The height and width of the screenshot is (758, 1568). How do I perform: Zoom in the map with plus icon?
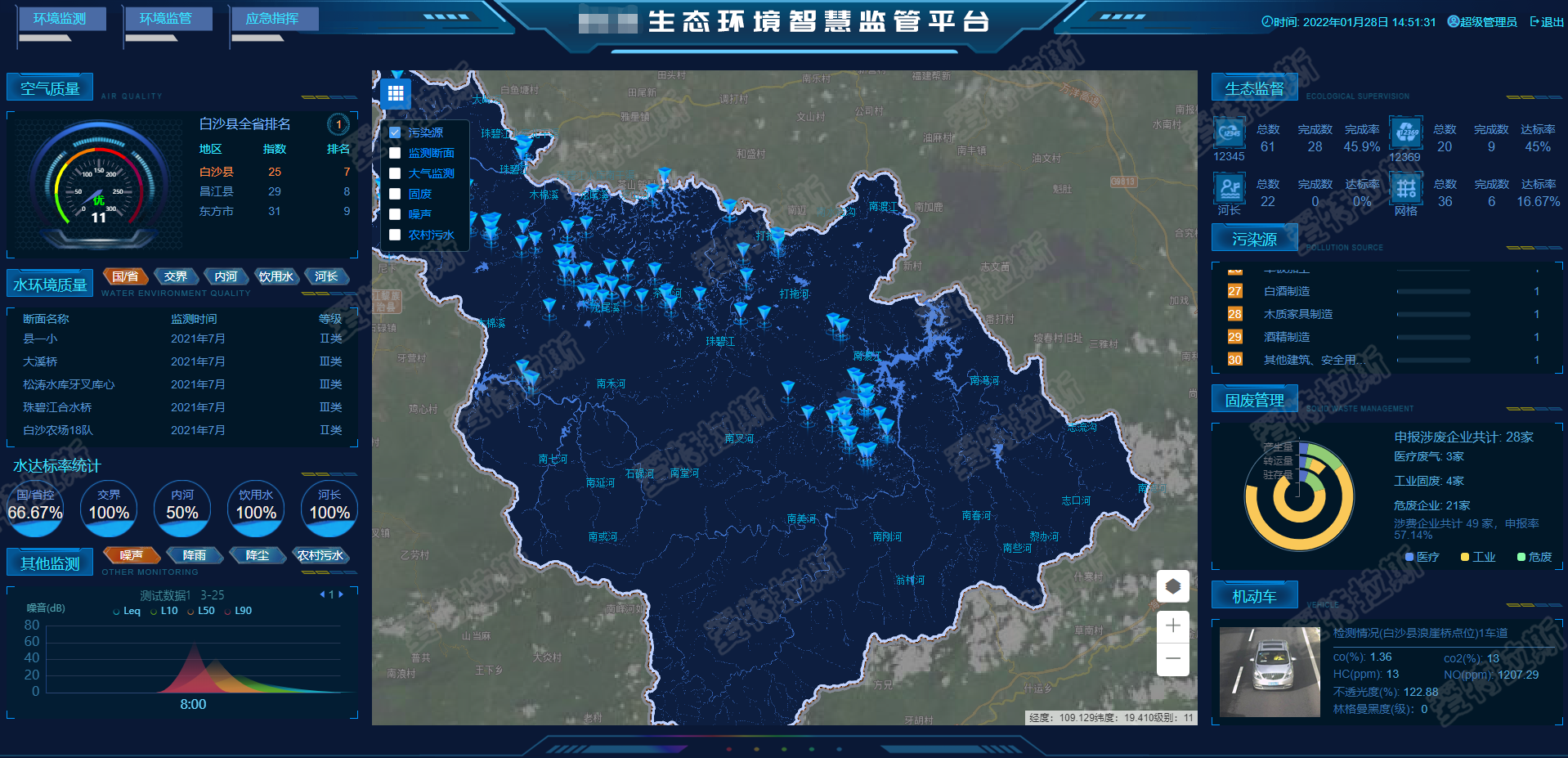click(1172, 626)
